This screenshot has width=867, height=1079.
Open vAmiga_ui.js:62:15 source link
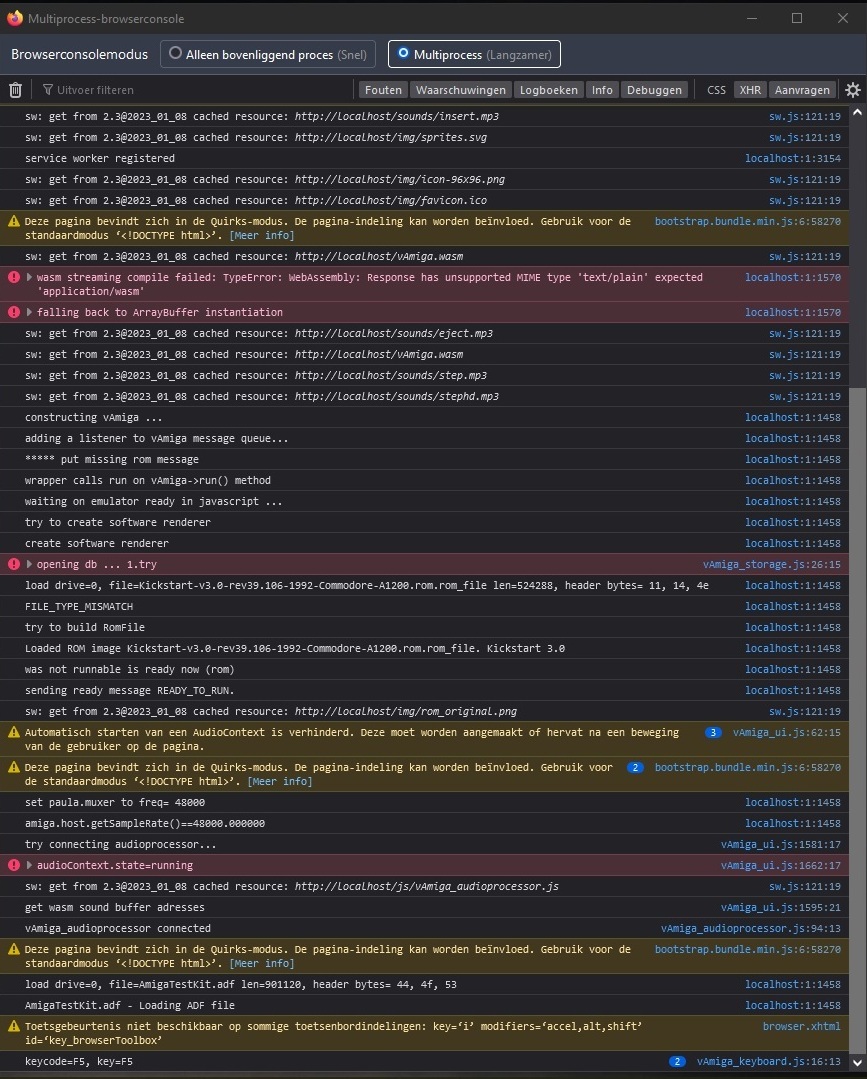(x=786, y=732)
